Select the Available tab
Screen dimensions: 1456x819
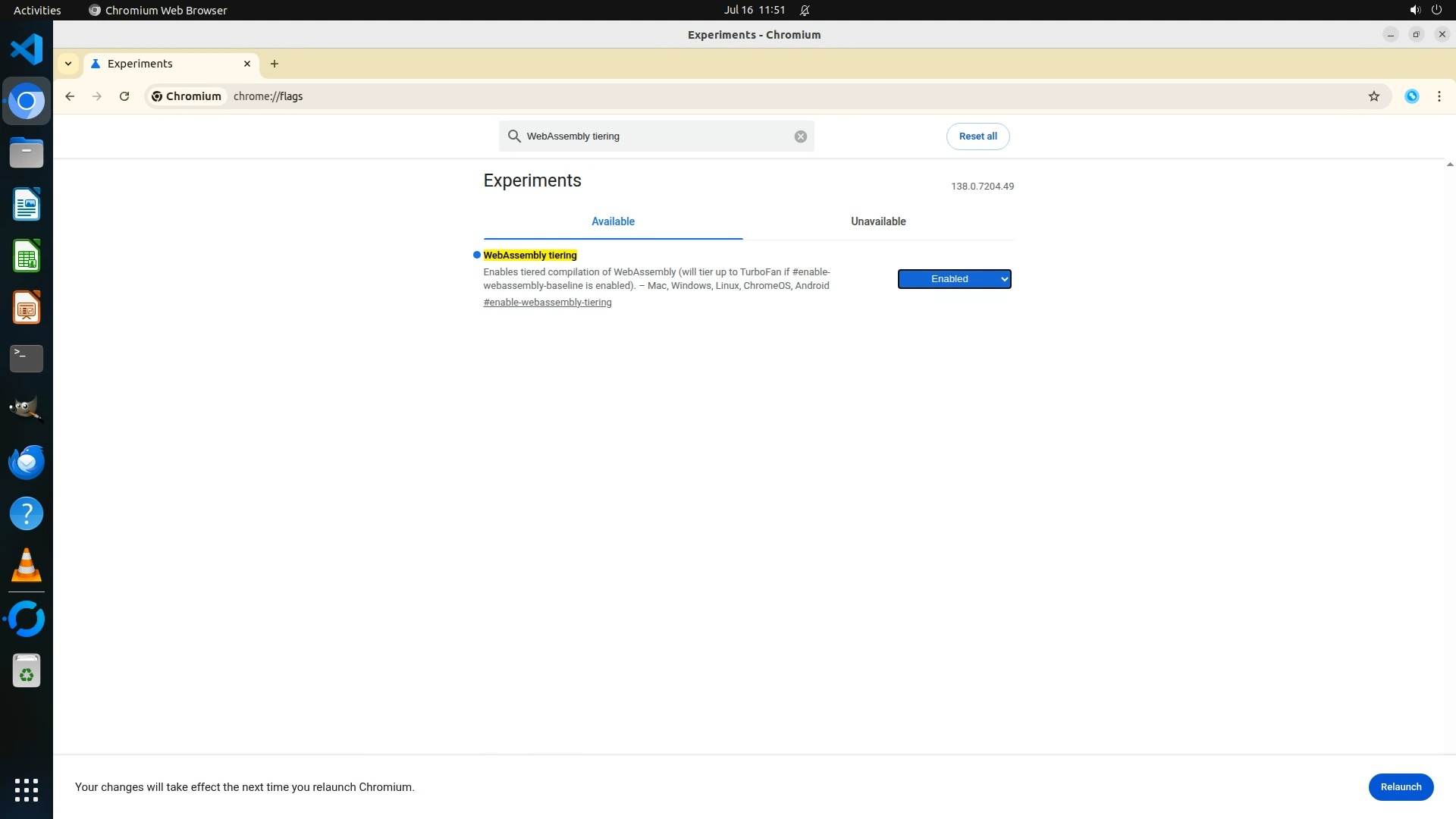[613, 221]
